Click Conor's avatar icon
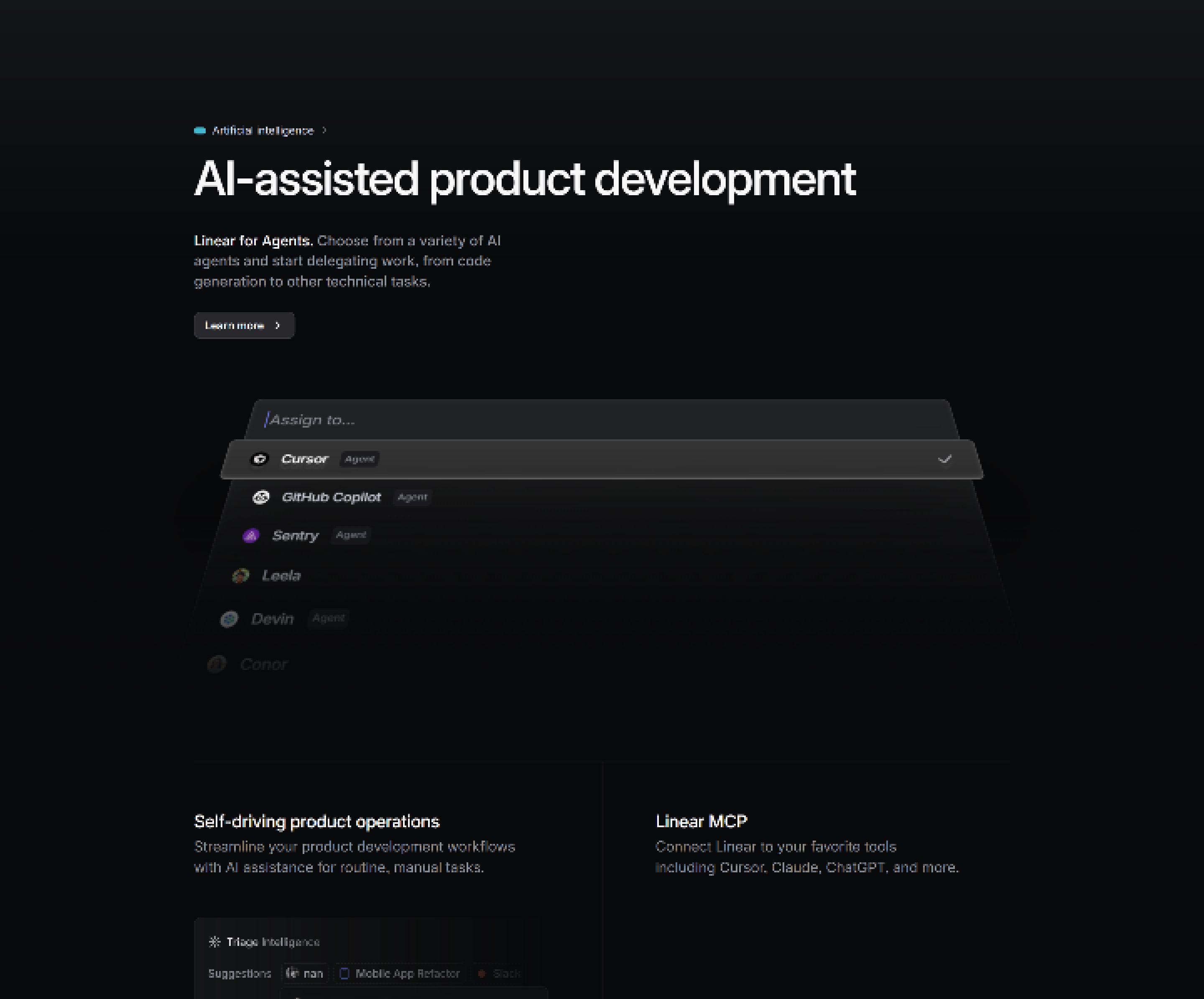Viewport: 1204px width, 999px height. pos(217,664)
